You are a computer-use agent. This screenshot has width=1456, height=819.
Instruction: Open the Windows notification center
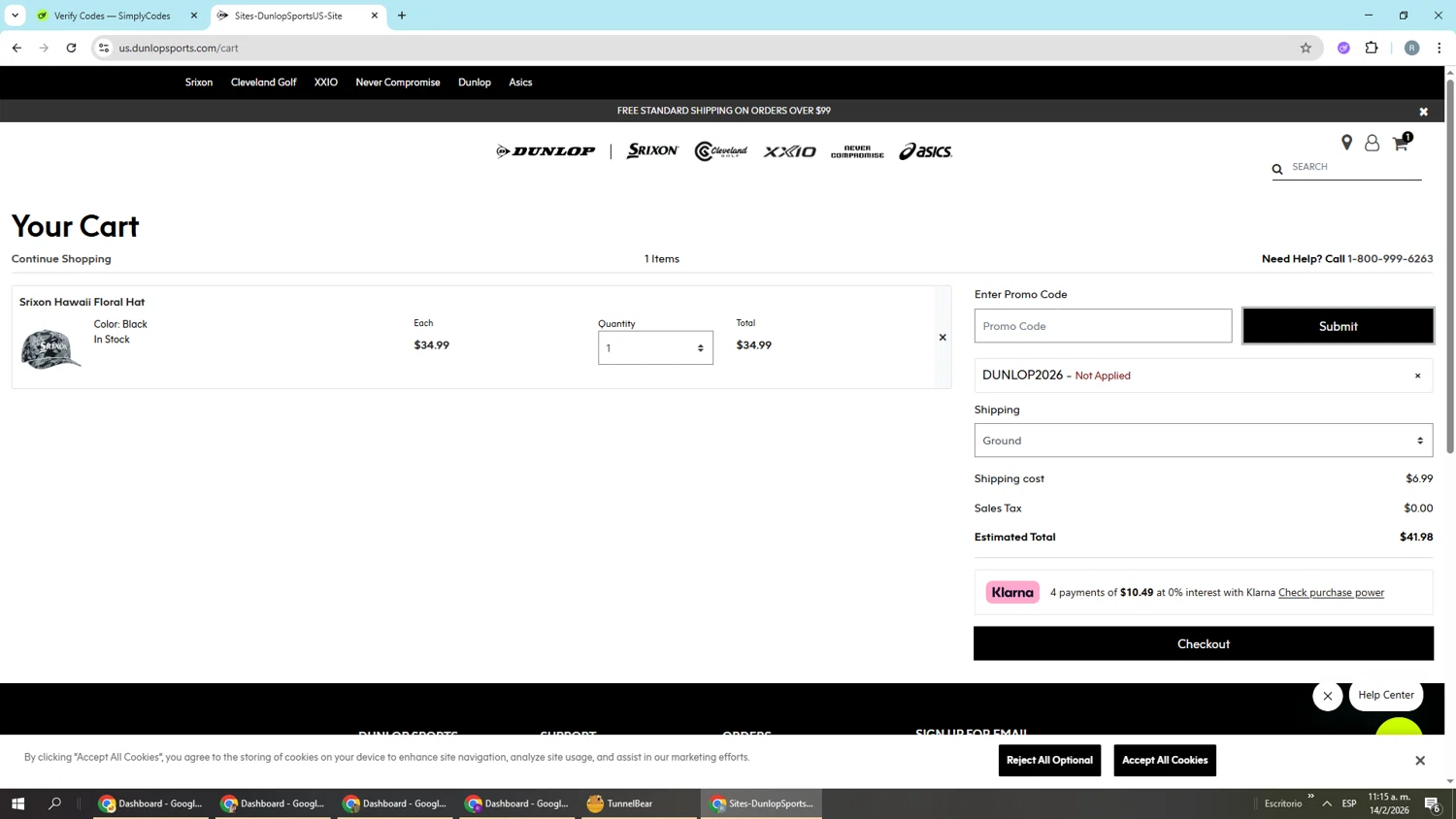1432,803
